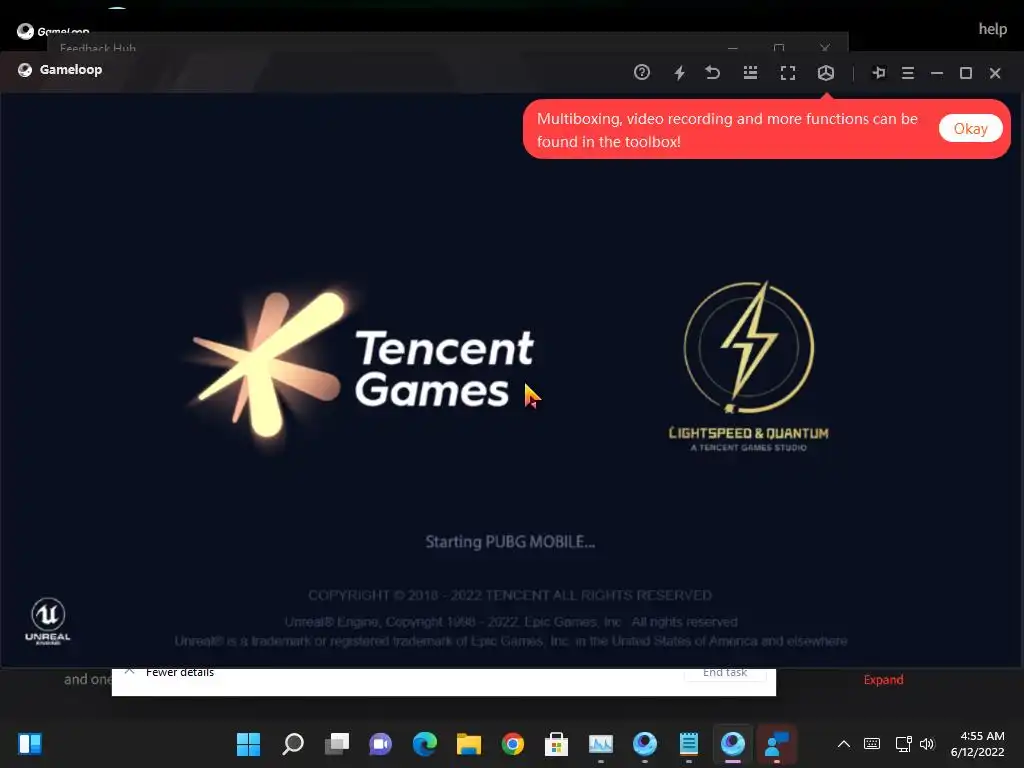The height and width of the screenshot is (768, 1024).
Task: Switch to Task Manager on taskbar
Action: (x=601, y=744)
